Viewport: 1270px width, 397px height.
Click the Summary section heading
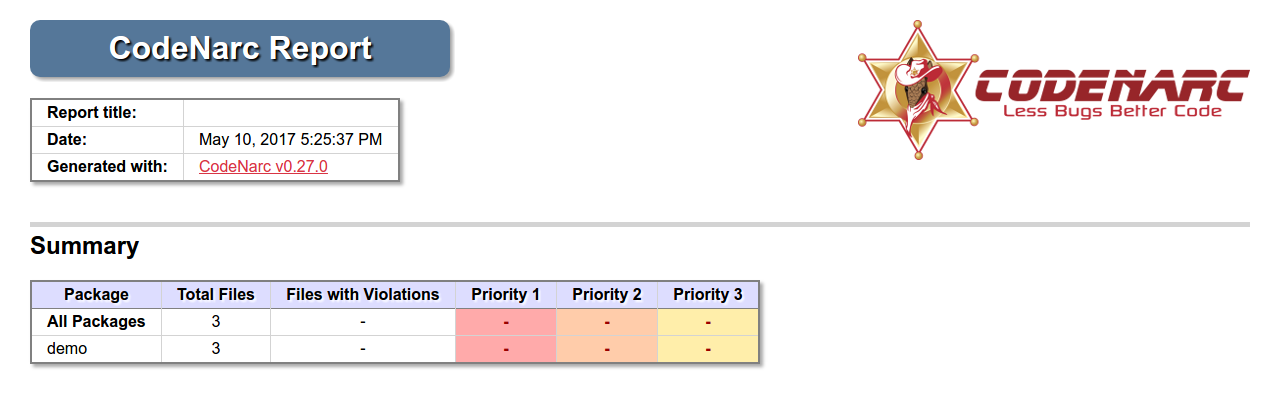coord(84,246)
